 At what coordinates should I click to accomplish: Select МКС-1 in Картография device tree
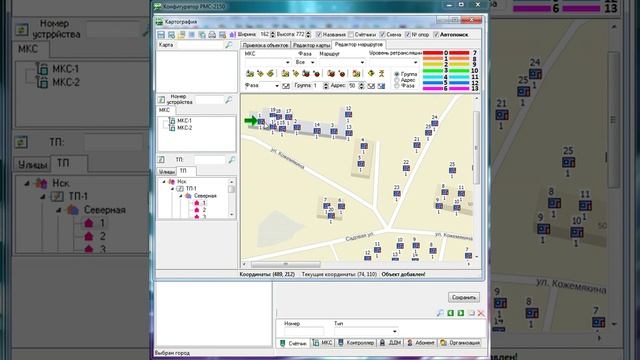coord(184,121)
